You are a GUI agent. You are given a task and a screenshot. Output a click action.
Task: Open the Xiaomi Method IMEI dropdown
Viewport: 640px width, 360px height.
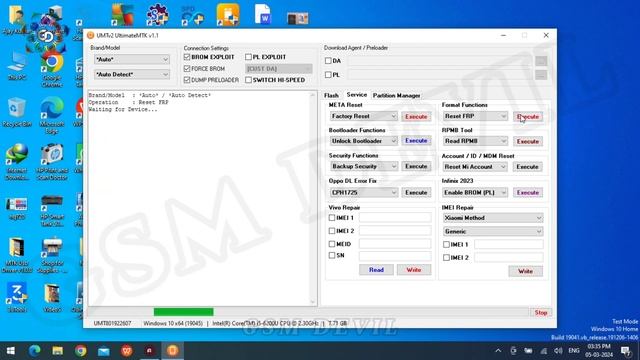tap(493, 218)
